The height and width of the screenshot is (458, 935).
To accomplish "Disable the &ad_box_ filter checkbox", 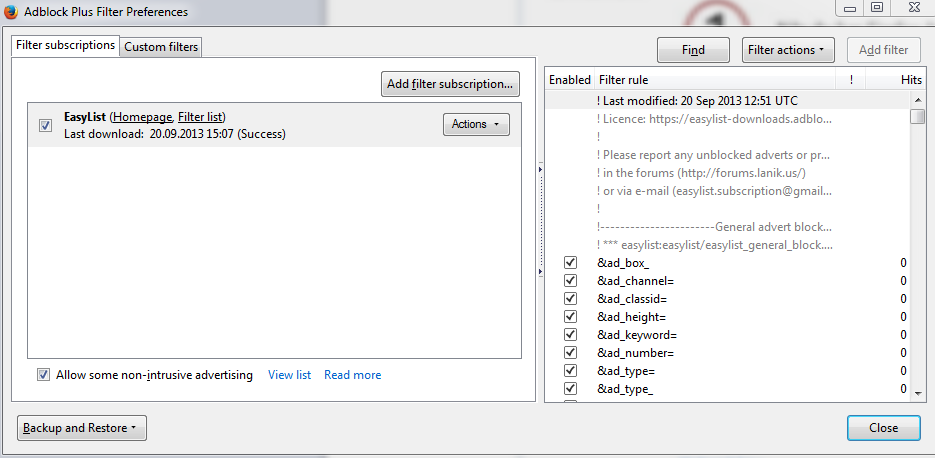I will [x=571, y=262].
